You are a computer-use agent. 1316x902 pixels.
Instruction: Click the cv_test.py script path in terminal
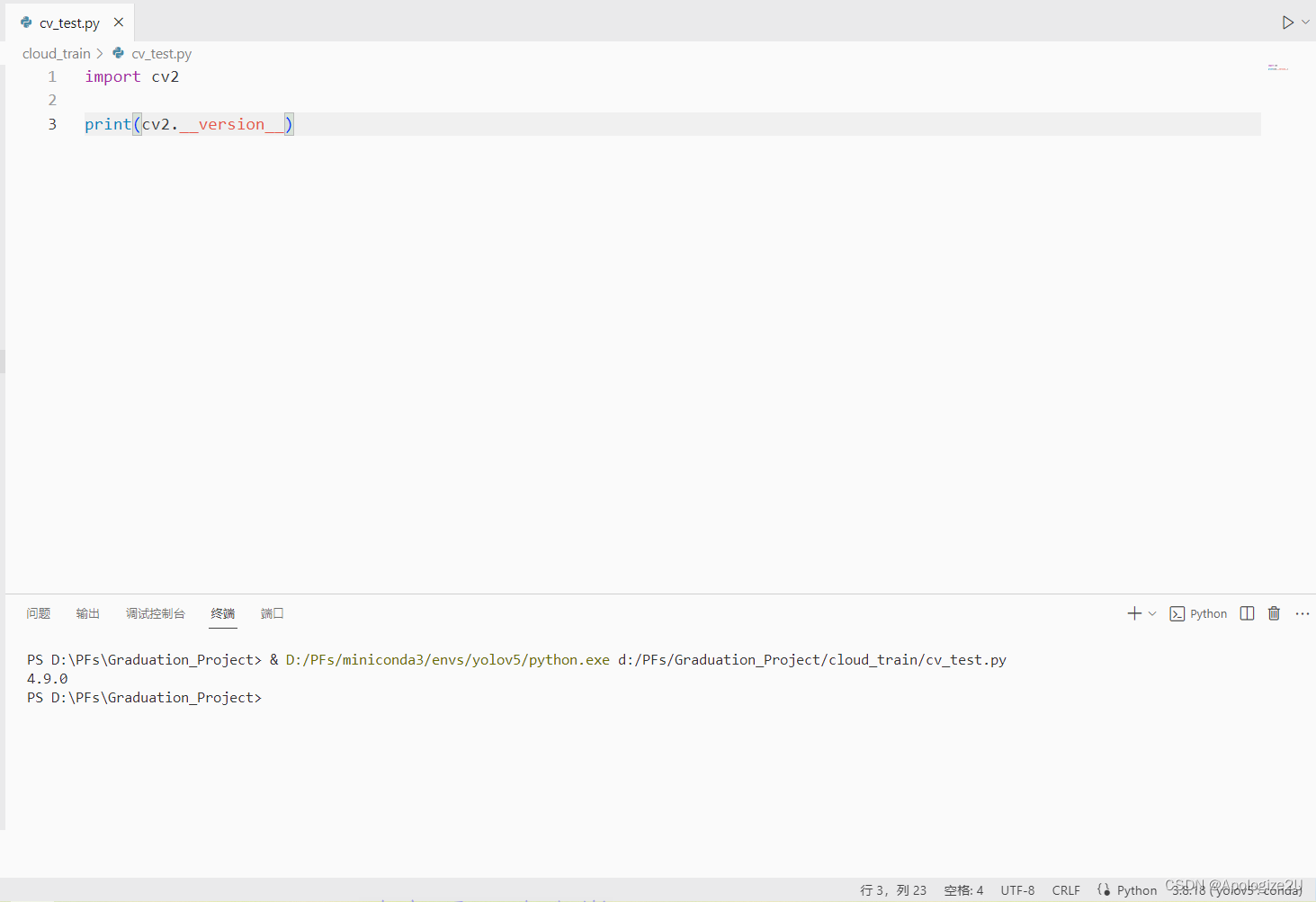point(812,659)
